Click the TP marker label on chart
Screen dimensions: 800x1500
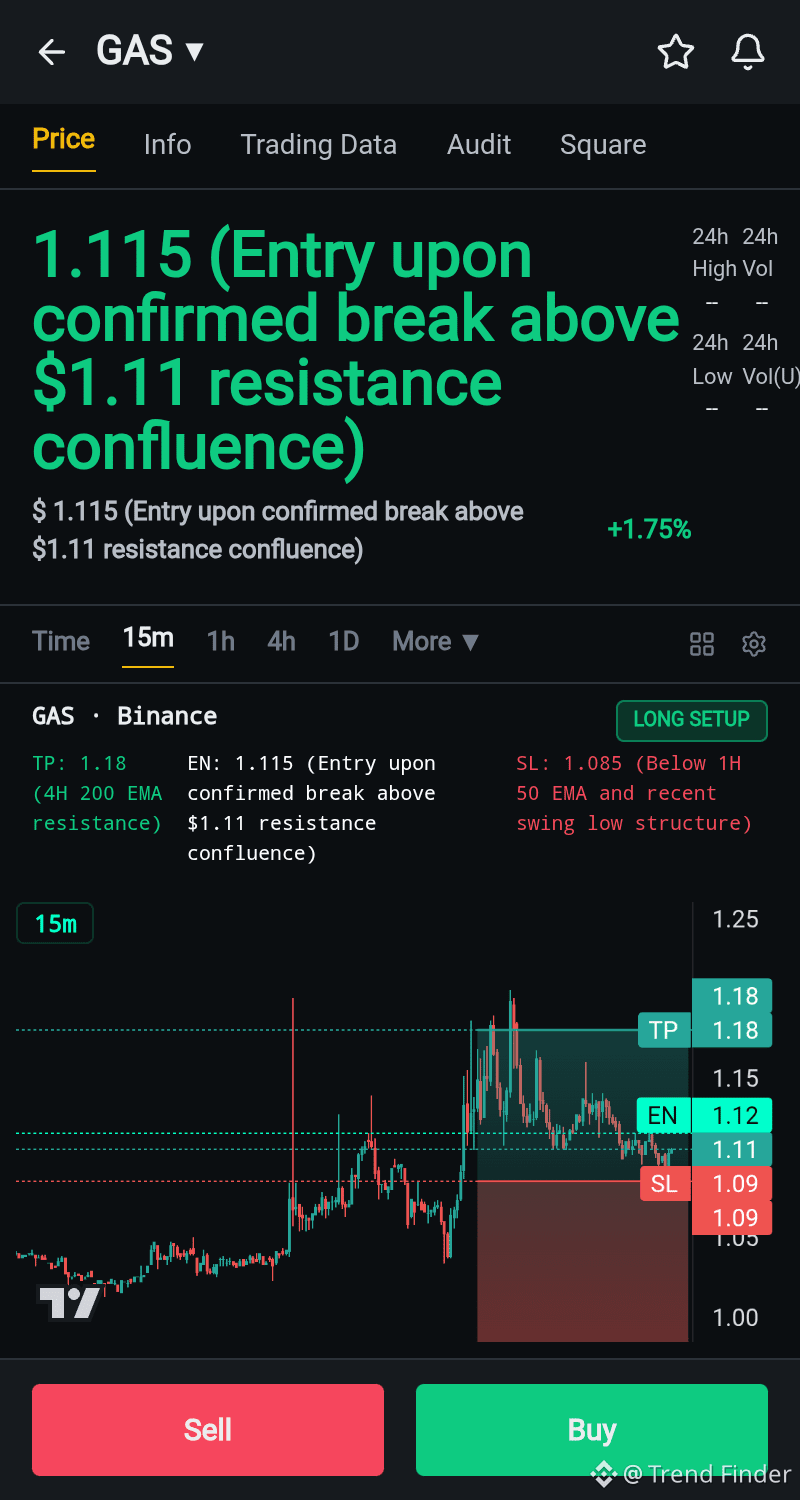coord(664,1030)
